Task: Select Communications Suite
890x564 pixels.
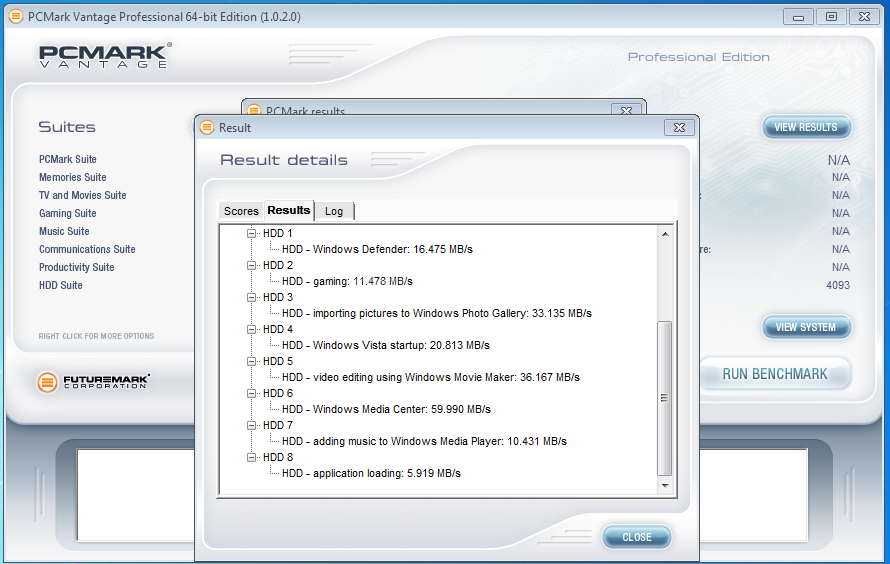Action: click(x=87, y=249)
